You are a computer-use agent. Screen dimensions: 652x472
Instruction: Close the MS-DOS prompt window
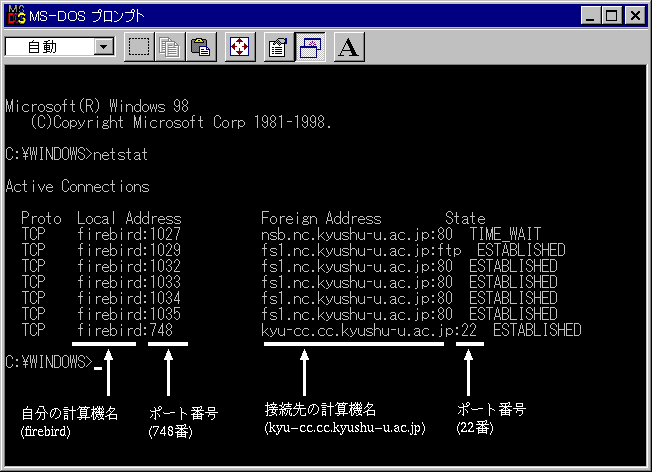634,15
